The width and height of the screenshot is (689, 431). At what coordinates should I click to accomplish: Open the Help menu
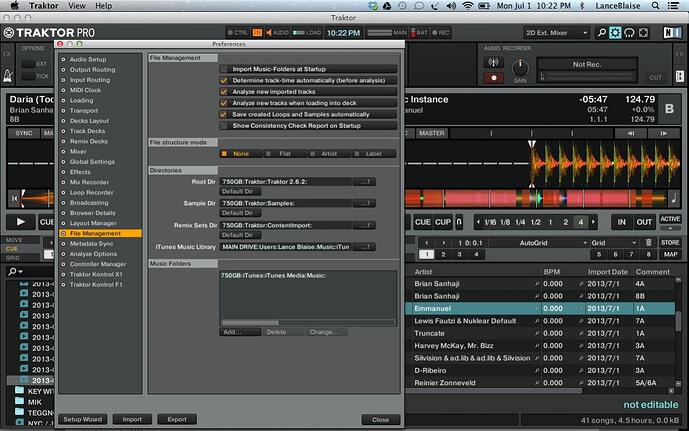(x=104, y=6)
